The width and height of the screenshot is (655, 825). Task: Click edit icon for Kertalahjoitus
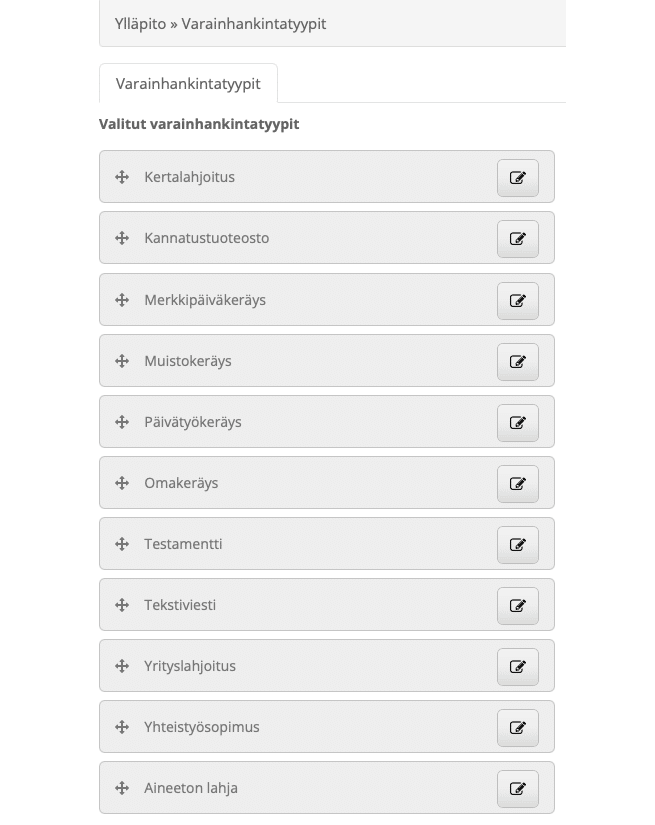click(x=517, y=178)
